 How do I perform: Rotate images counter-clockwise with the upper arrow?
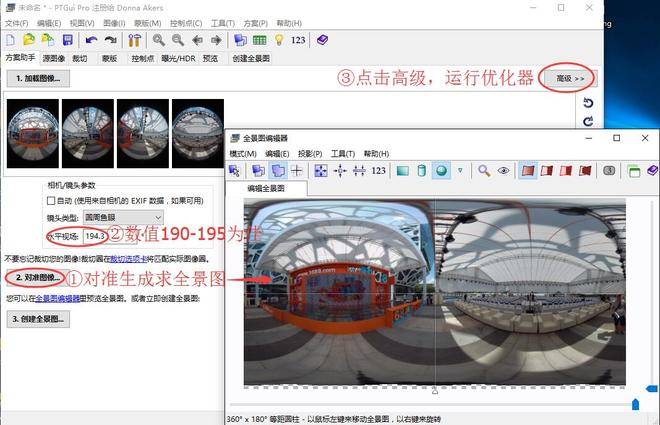pos(588,103)
